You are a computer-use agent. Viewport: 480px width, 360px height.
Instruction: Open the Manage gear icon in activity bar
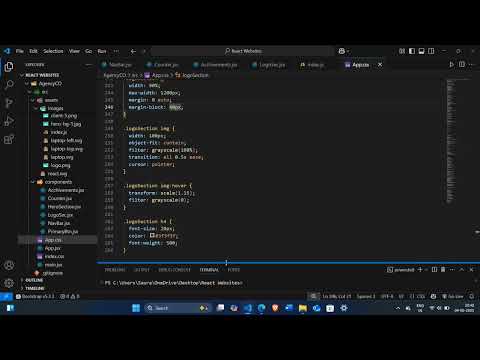(x=9, y=283)
